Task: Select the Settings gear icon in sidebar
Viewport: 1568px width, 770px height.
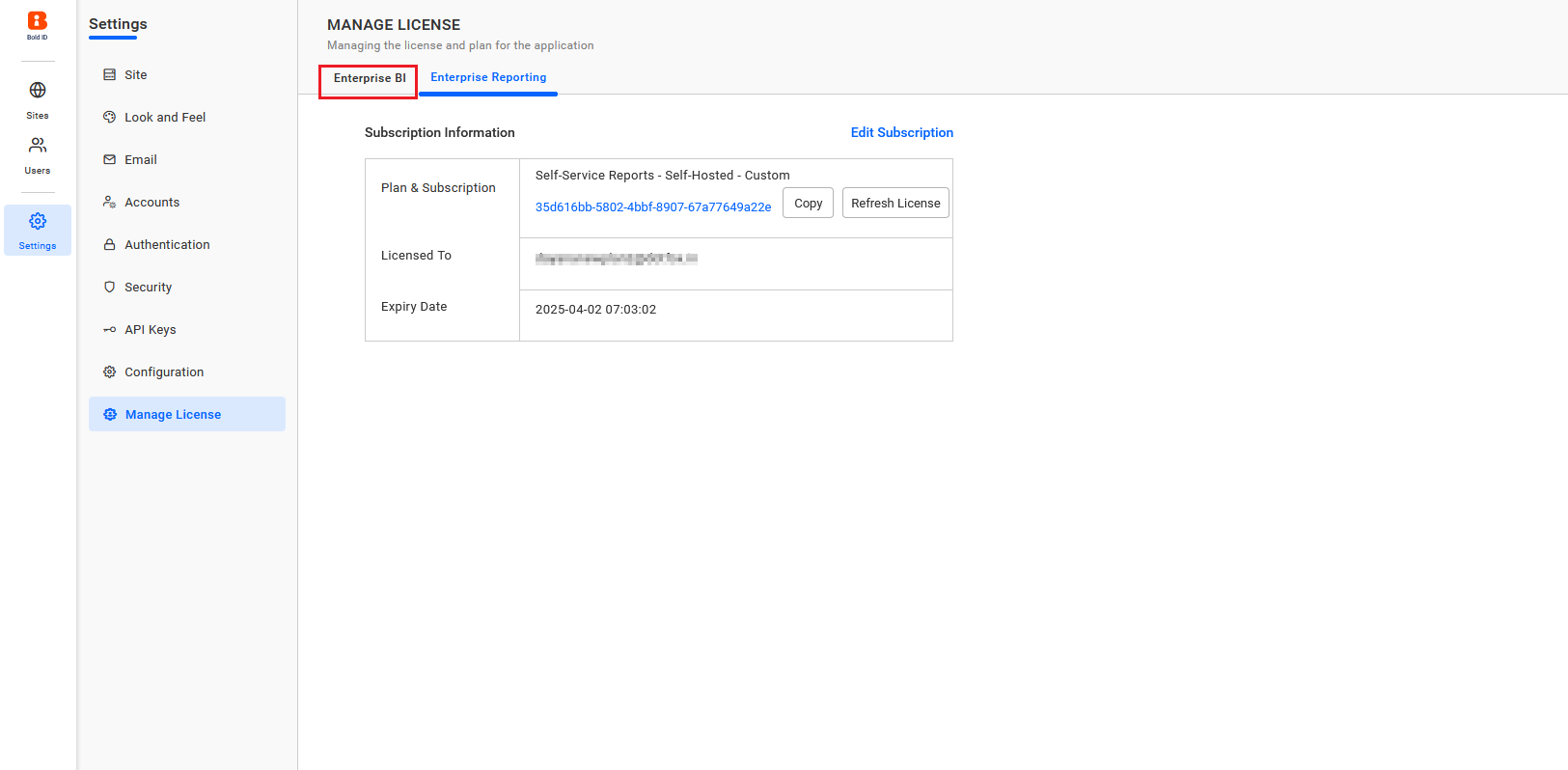Action: click(x=38, y=222)
